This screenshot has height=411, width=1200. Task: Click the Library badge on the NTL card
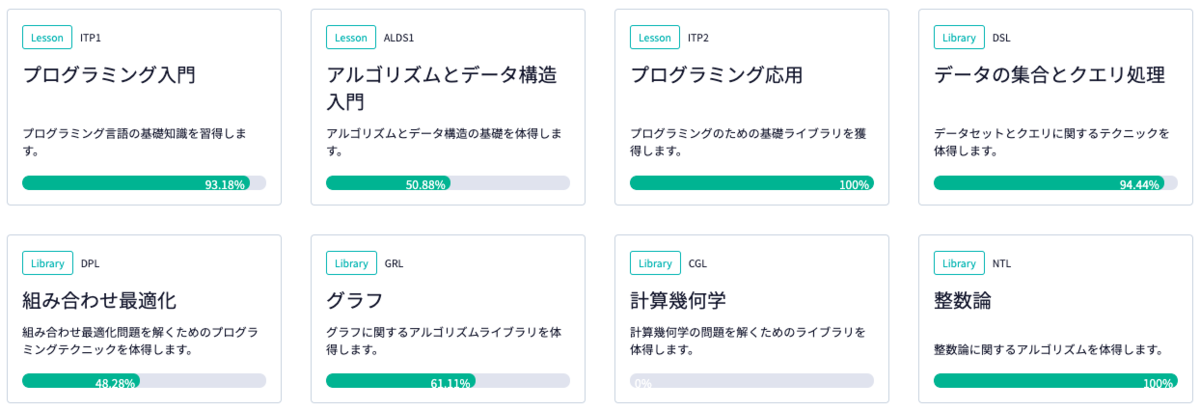click(x=959, y=263)
